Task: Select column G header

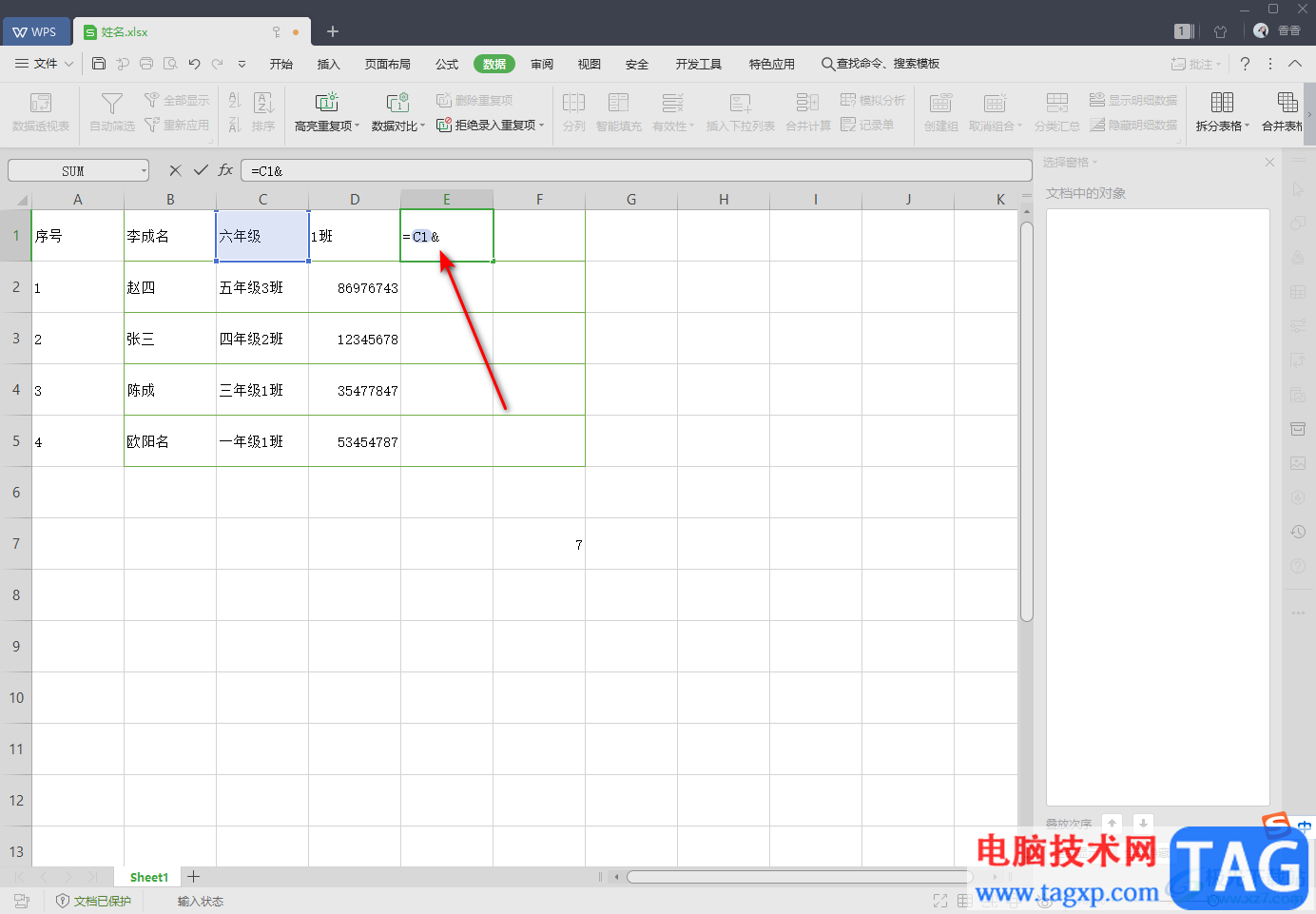Action: coord(631,200)
